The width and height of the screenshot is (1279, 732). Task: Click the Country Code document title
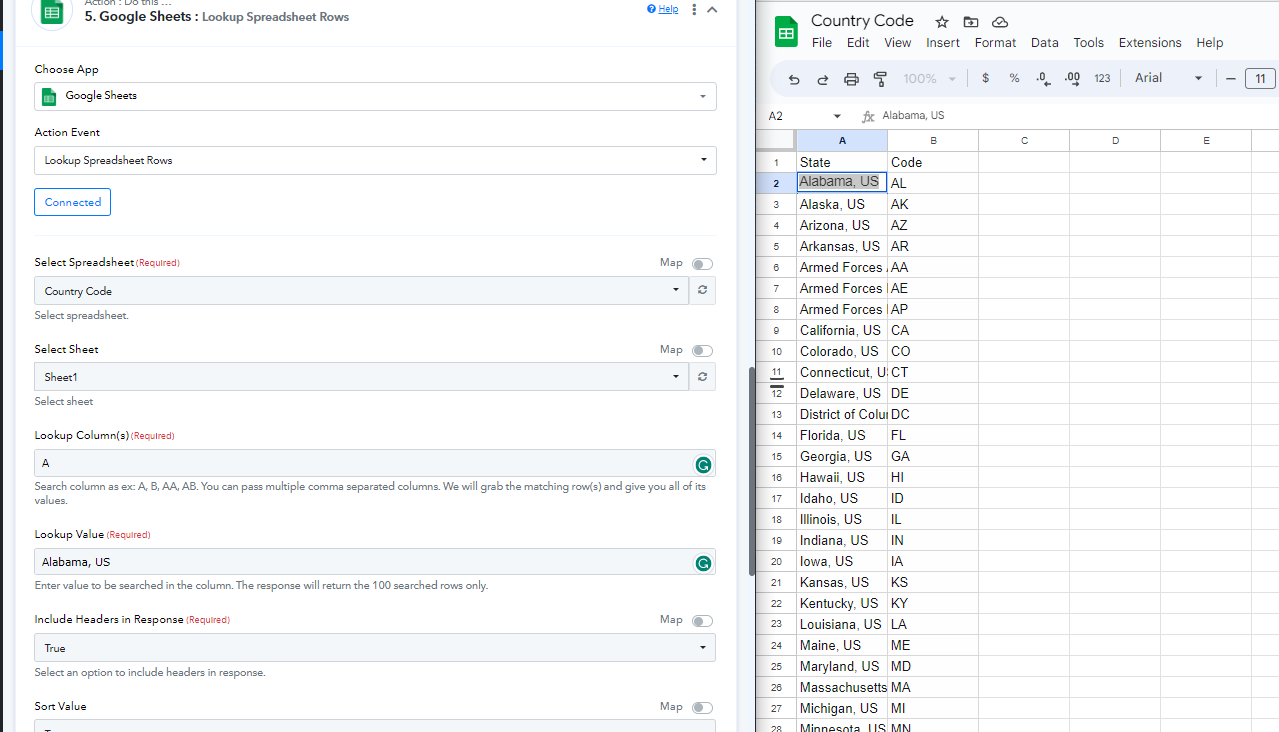point(862,21)
